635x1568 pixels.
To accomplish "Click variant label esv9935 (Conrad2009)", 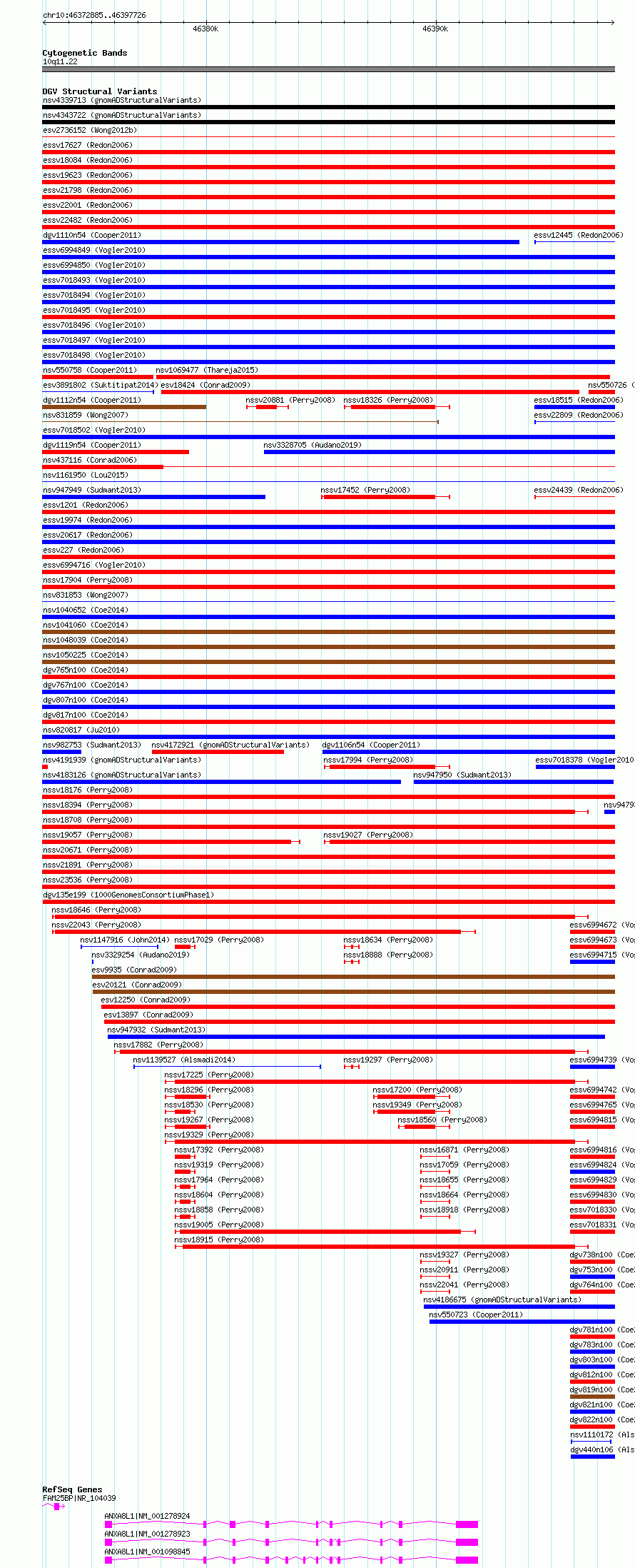I will click(134, 970).
